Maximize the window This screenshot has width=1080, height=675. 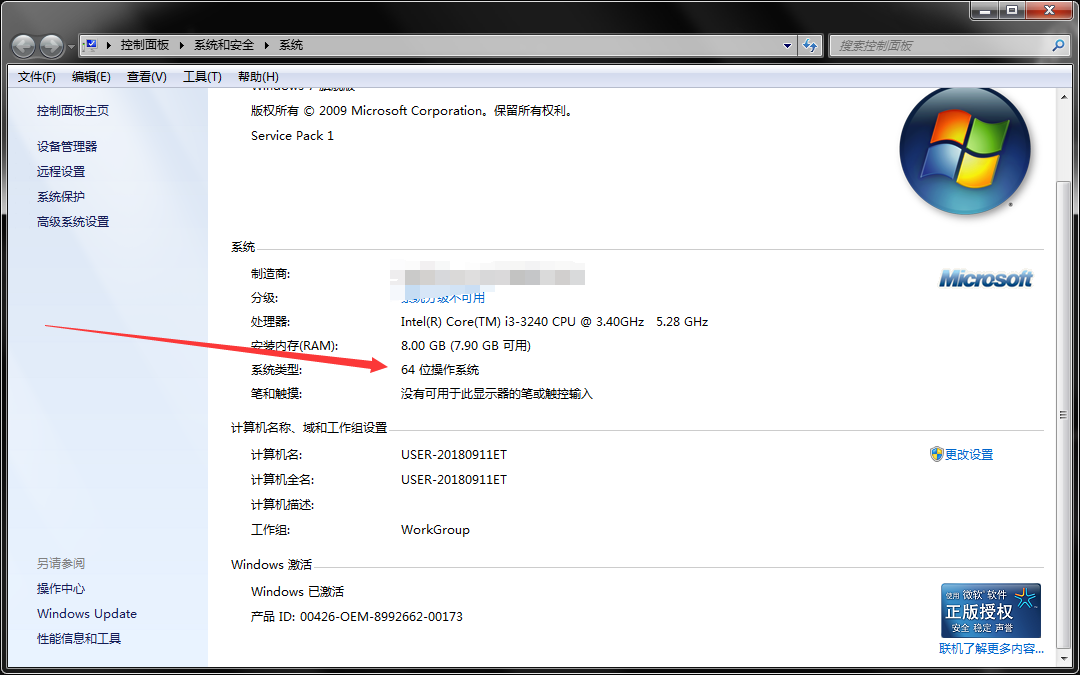click(1012, 9)
